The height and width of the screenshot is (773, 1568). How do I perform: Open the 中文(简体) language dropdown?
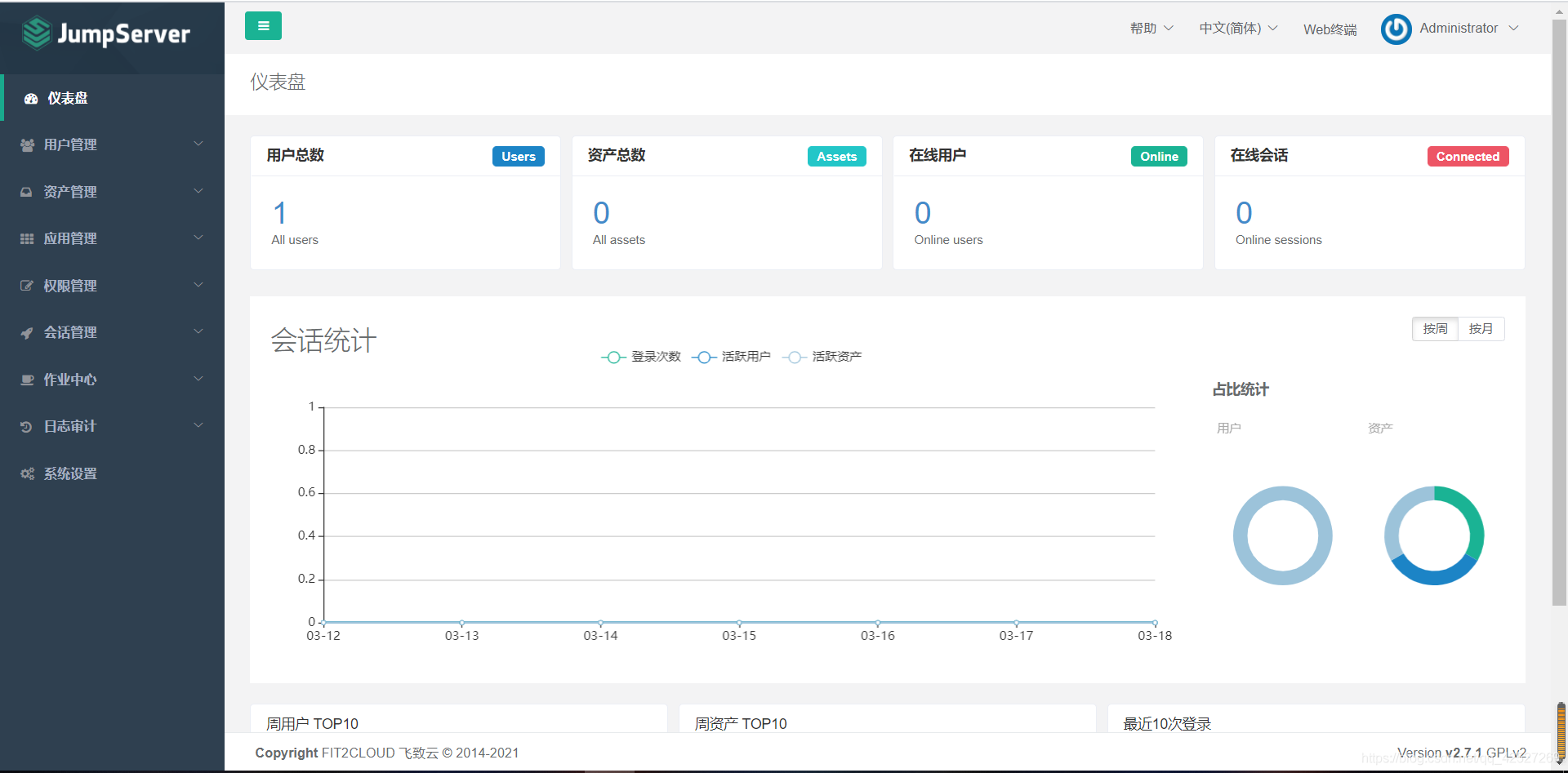[x=1238, y=29]
